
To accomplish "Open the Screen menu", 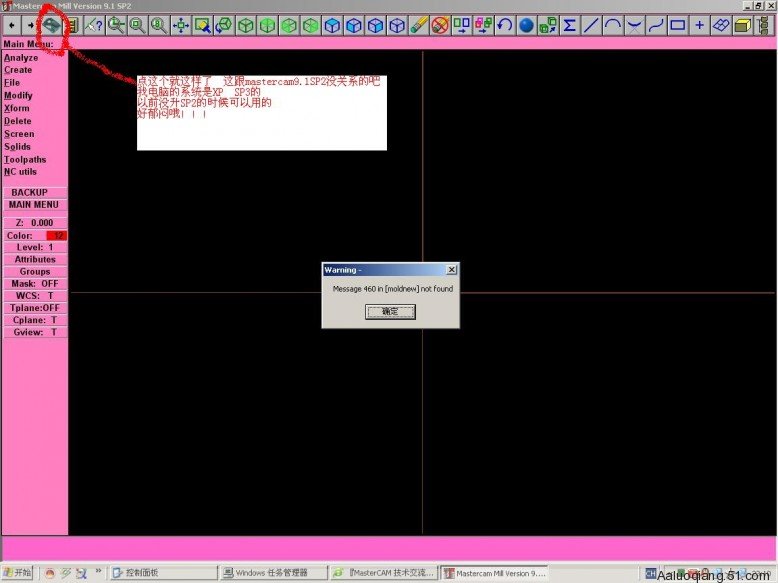I will click(19, 134).
